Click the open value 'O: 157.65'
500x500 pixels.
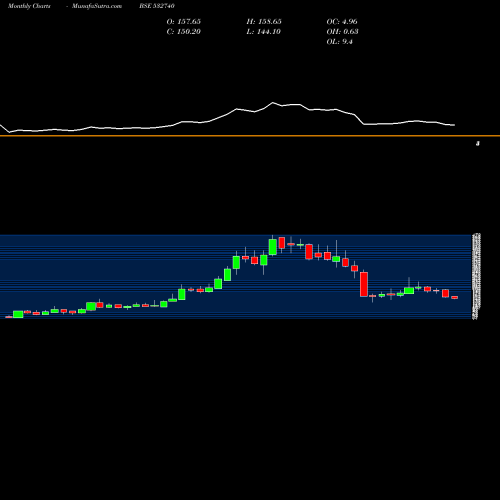pyautogui.click(x=184, y=22)
